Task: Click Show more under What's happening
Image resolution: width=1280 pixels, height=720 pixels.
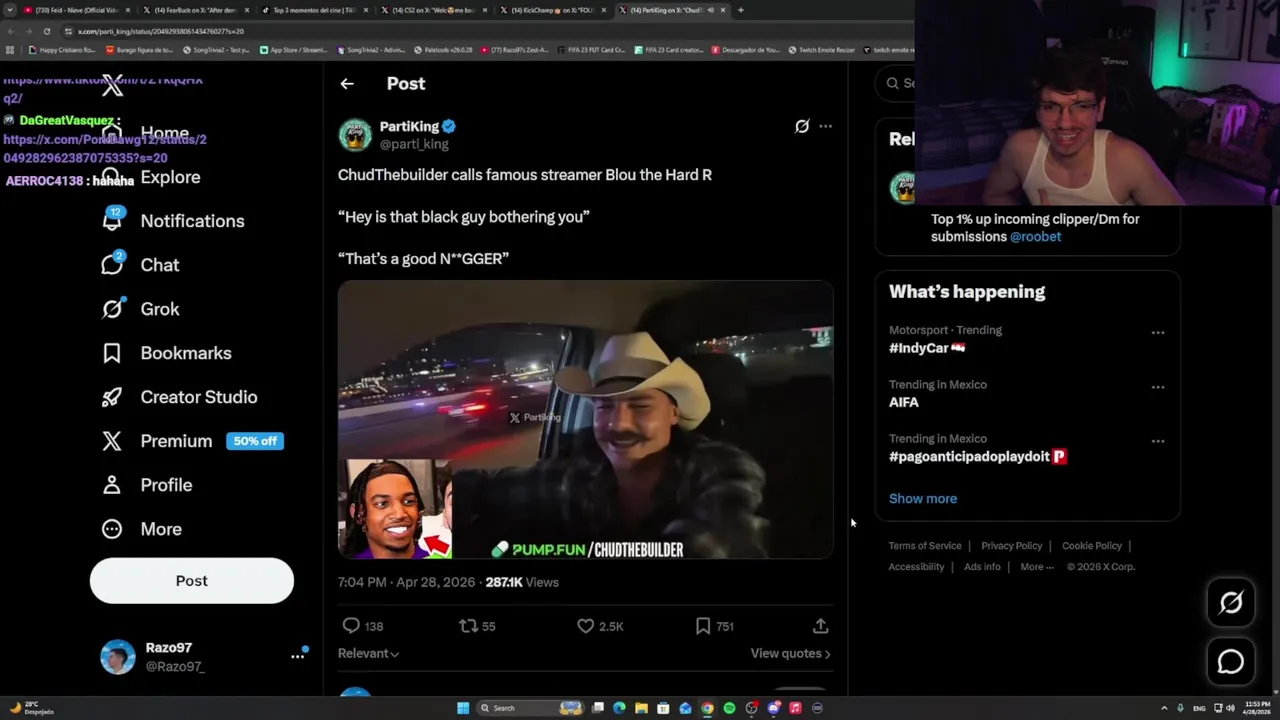Action: coord(923,498)
